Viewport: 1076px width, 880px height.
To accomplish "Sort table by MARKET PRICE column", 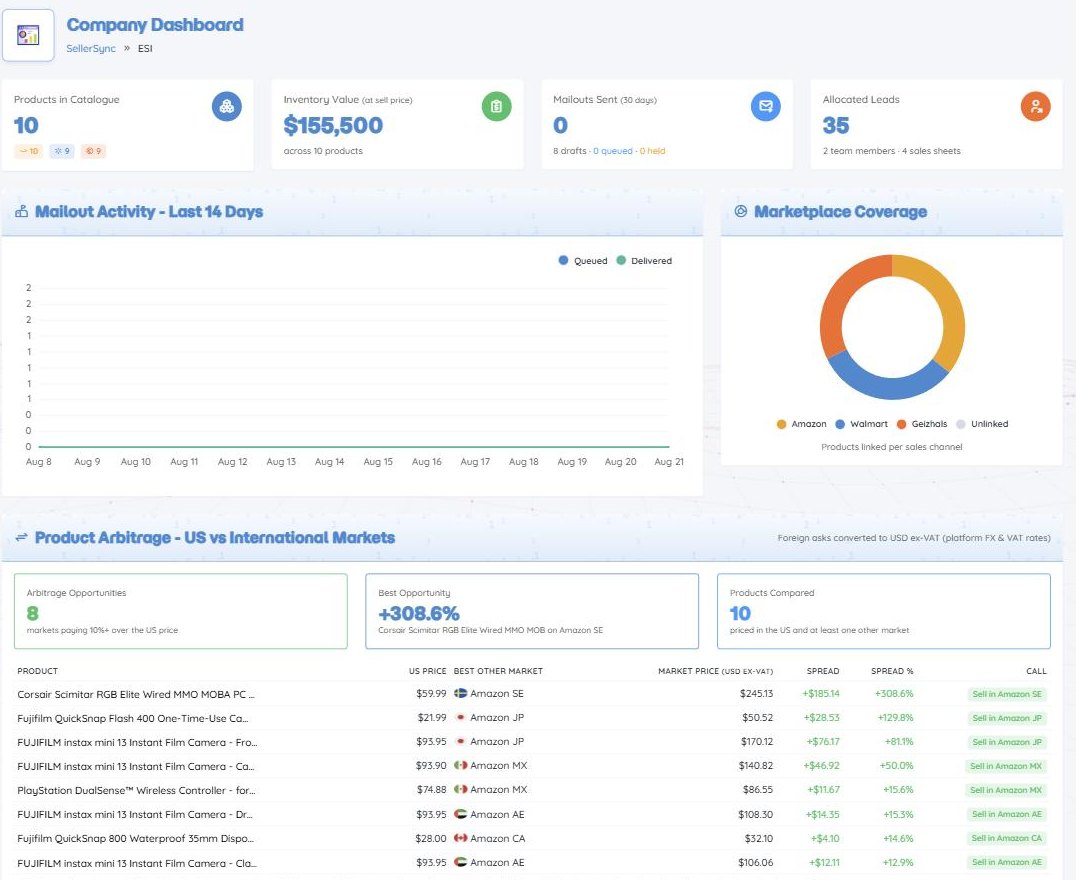I will pyautogui.click(x=716, y=671).
